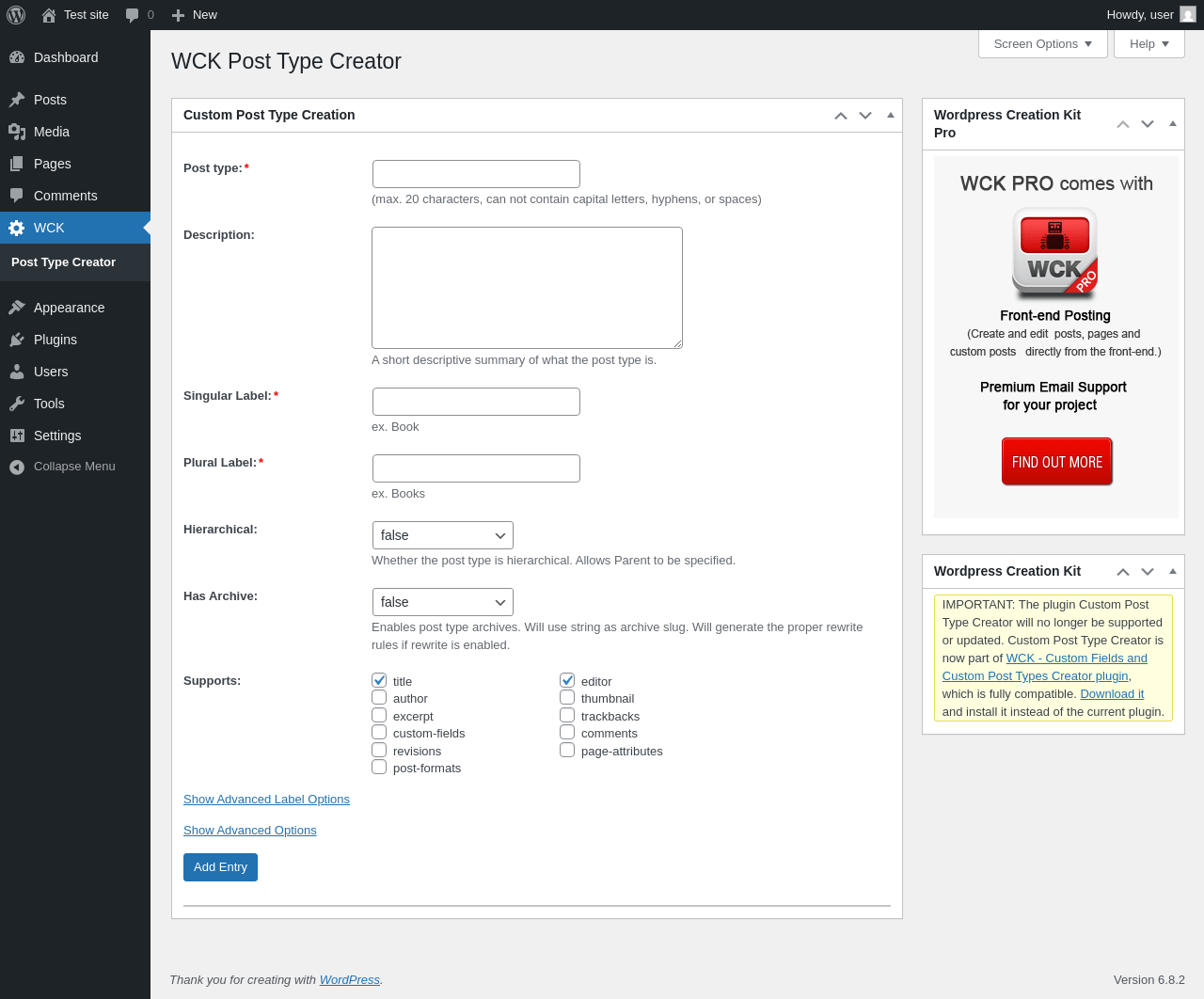Check the author support checkbox
The width and height of the screenshot is (1204, 999).
click(379, 697)
